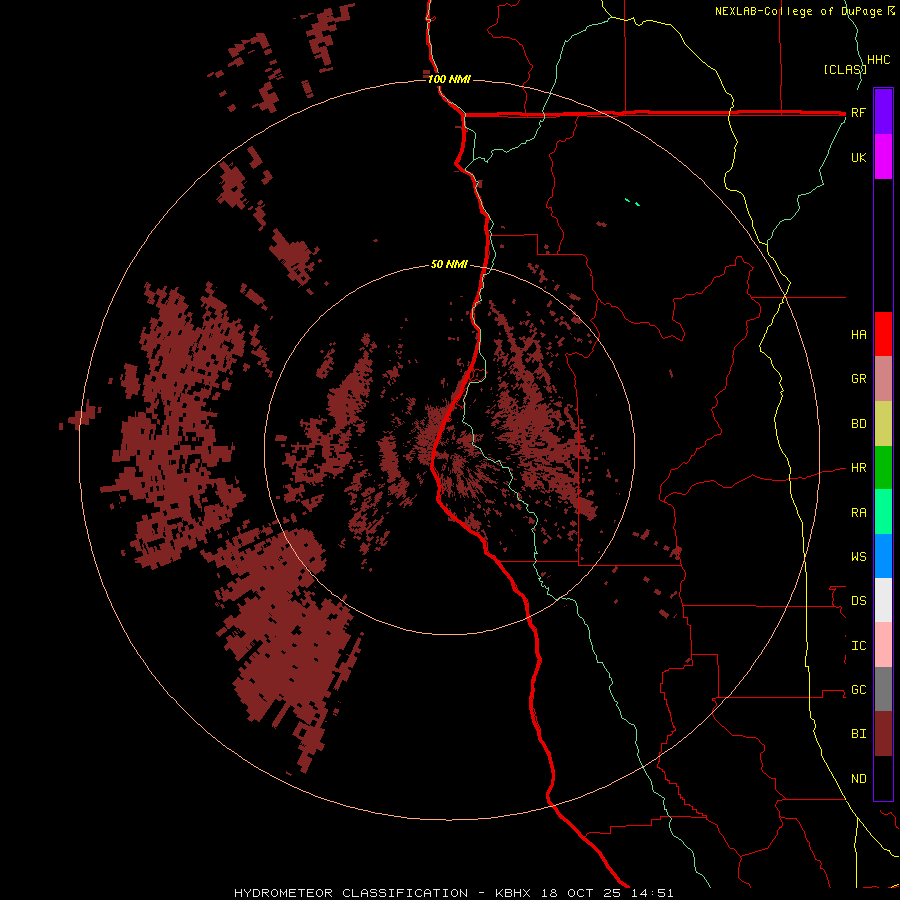Screen dimensions: 900x900
Task: Click the BD yellow legend swatch
Action: (x=883, y=424)
